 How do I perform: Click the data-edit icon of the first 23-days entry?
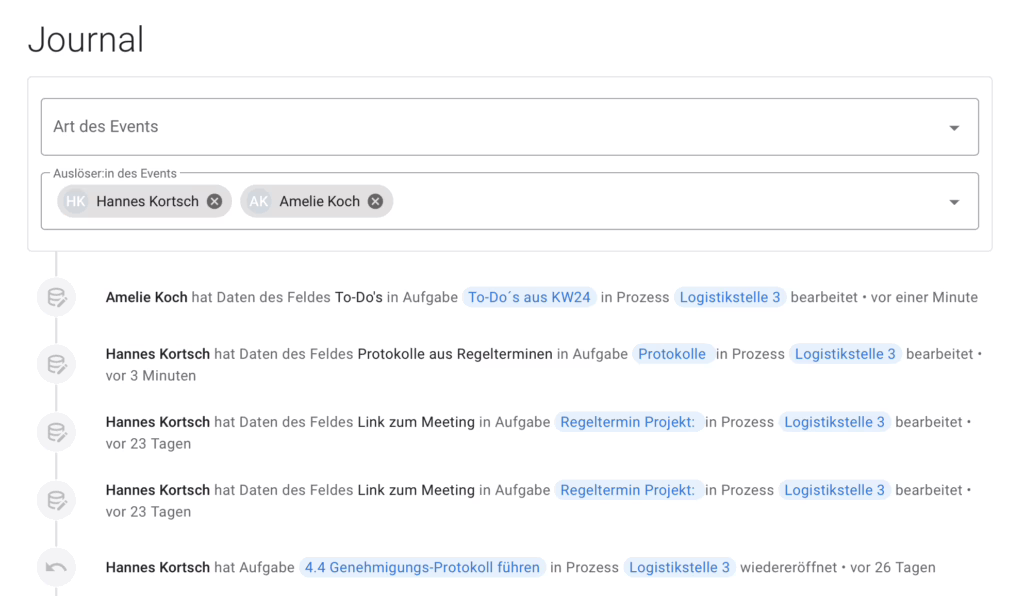point(57,432)
